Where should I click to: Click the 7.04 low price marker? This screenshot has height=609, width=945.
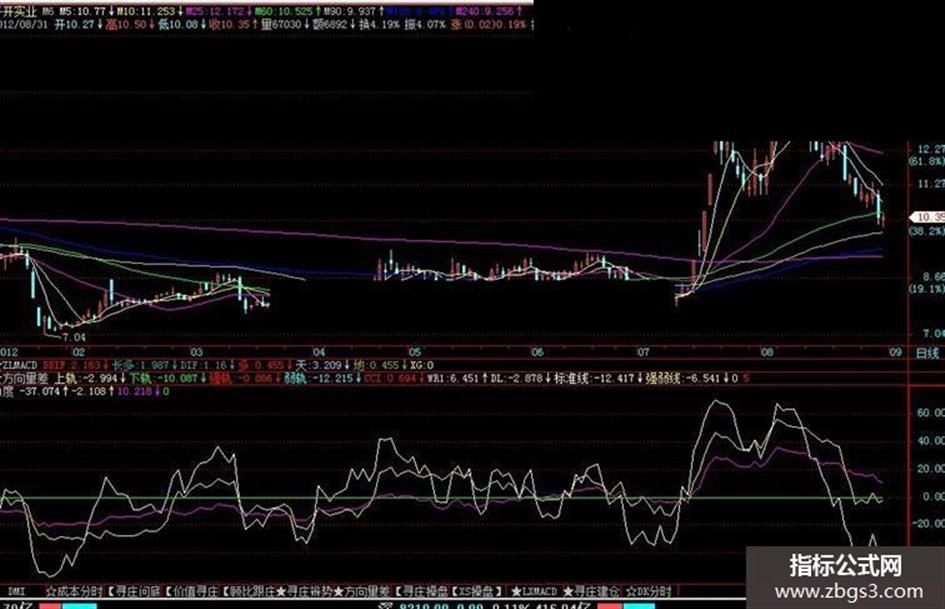pos(74,338)
